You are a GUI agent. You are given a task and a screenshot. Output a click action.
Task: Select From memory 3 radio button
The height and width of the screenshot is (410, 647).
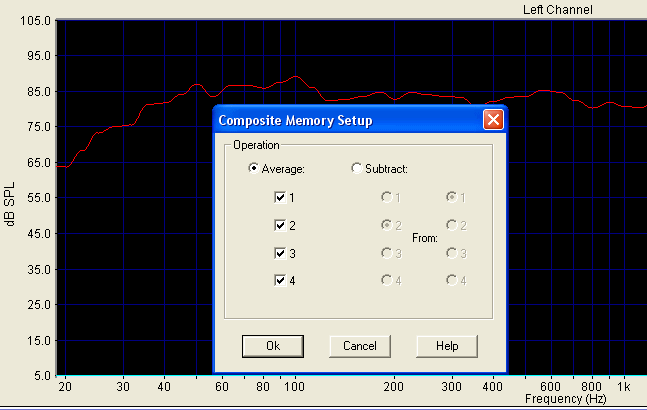452,253
